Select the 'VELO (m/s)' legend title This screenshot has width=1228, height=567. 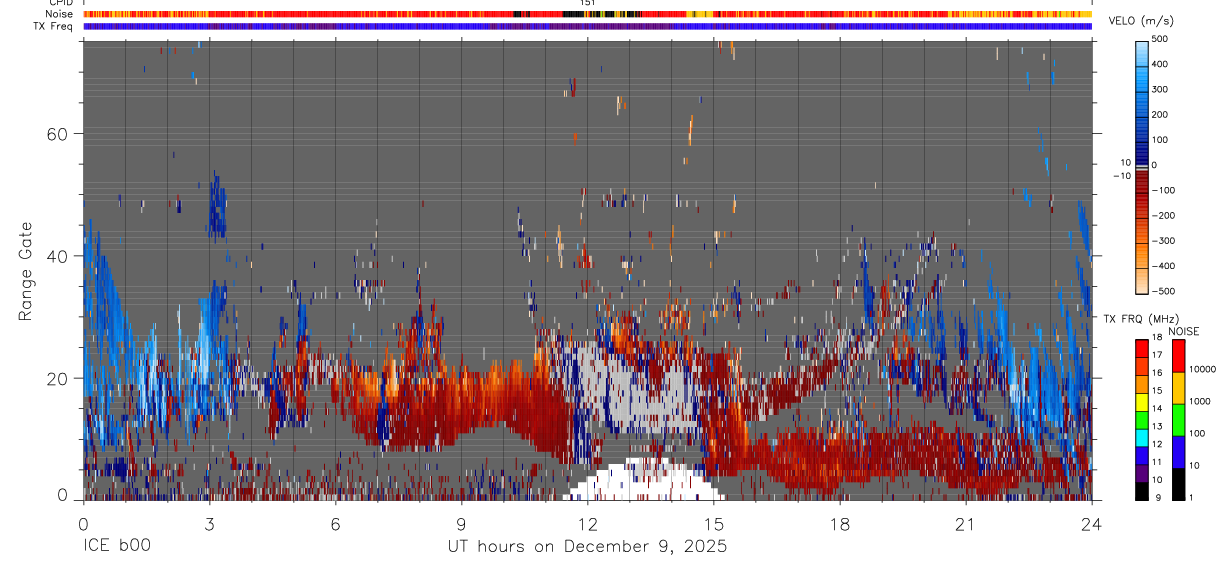click(1141, 21)
